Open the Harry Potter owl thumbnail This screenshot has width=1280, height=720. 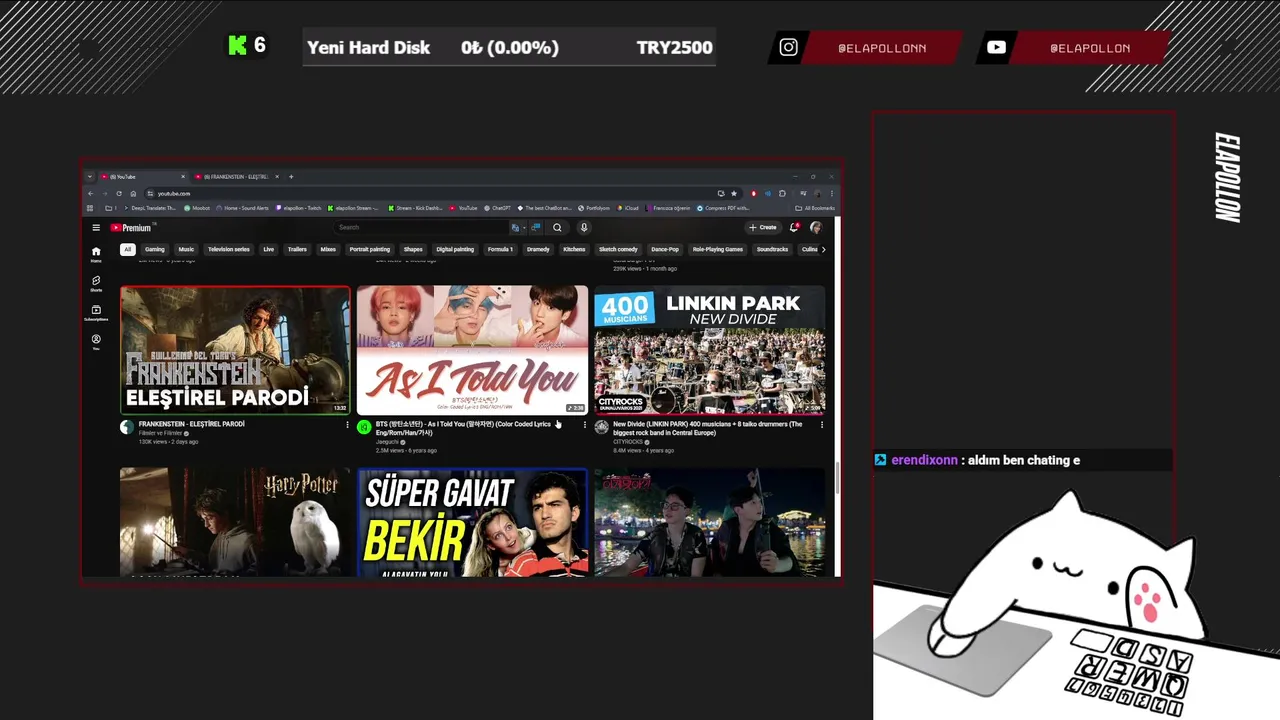click(x=236, y=523)
